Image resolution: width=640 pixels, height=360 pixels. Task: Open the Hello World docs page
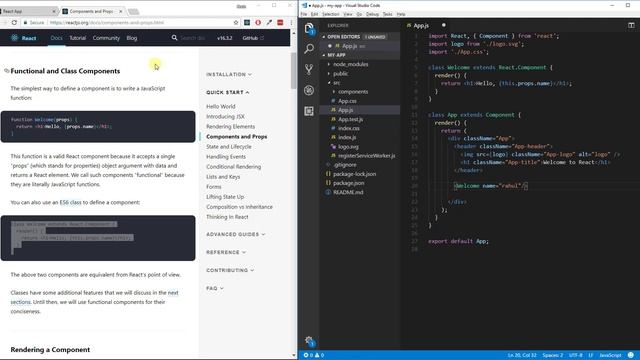(221, 106)
